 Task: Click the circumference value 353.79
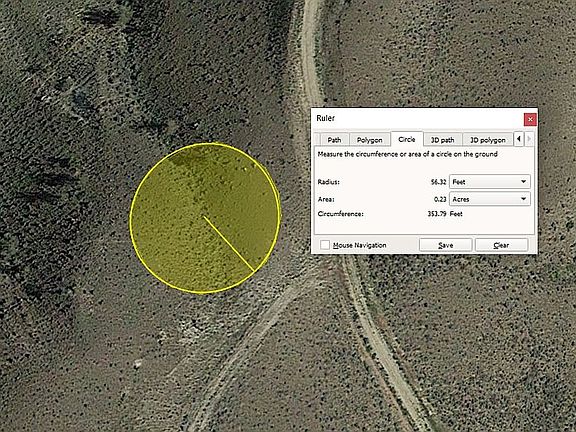click(437, 213)
